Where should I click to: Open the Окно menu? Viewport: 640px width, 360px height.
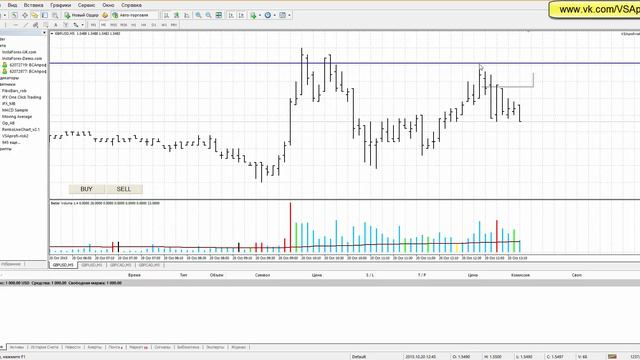pos(108,5)
